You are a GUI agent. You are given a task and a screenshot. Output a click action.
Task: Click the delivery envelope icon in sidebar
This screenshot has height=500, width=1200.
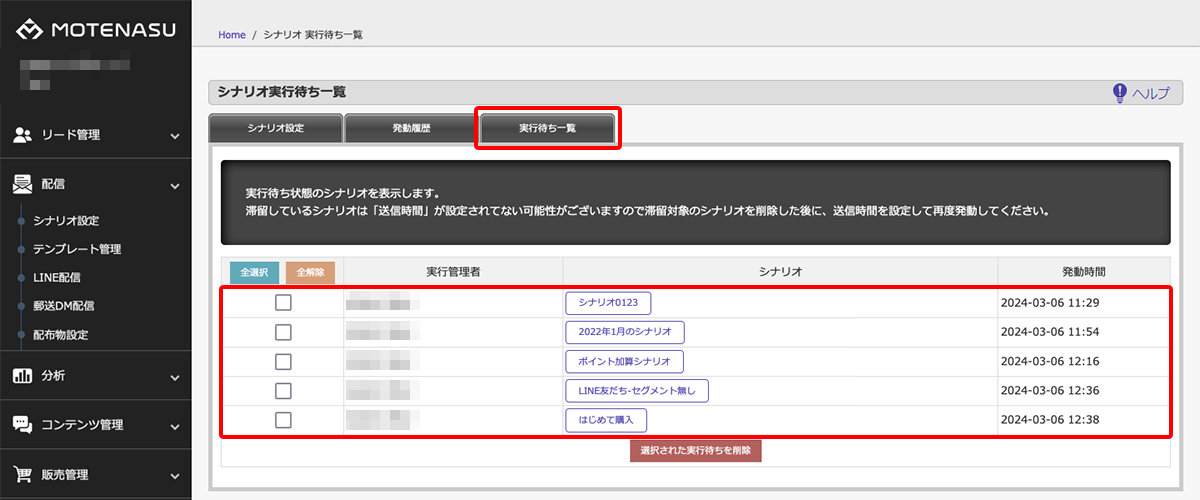22,184
